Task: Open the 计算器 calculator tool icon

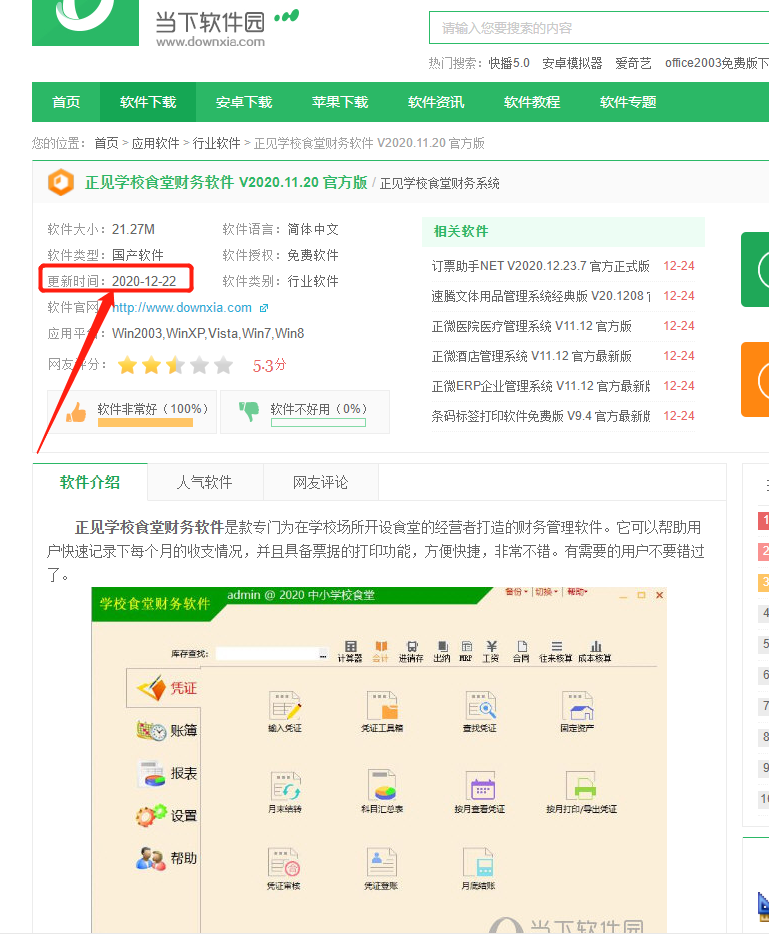Action: [x=350, y=650]
